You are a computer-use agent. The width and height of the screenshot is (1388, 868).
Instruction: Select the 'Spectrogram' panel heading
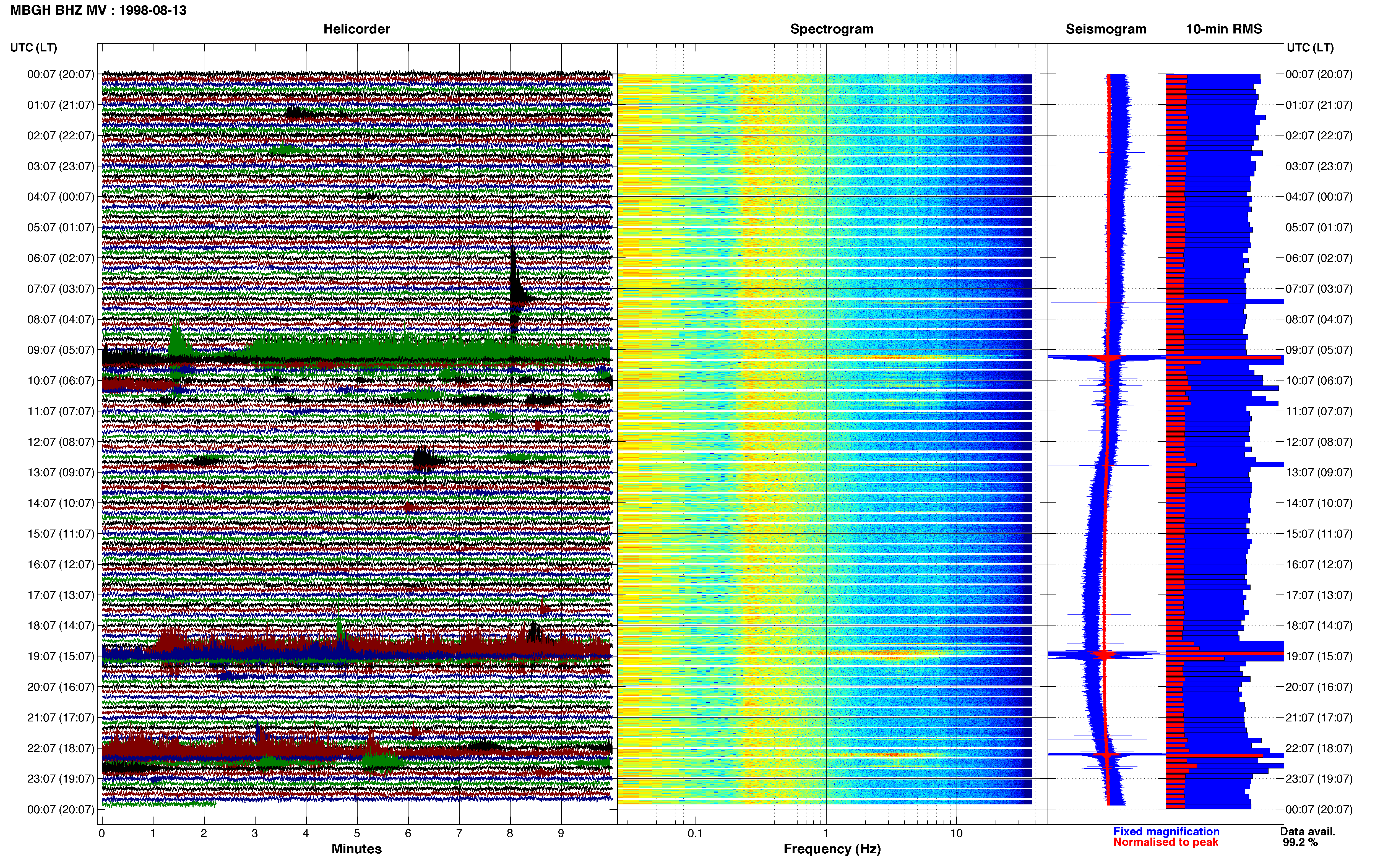tap(832, 29)
